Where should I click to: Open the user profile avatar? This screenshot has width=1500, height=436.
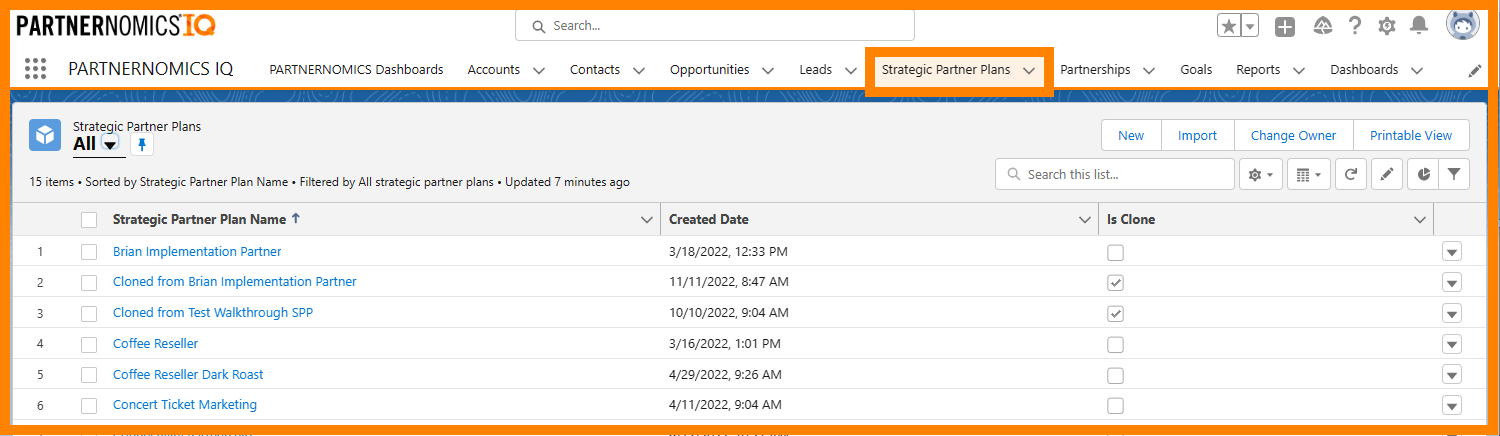click(1463, 24)
